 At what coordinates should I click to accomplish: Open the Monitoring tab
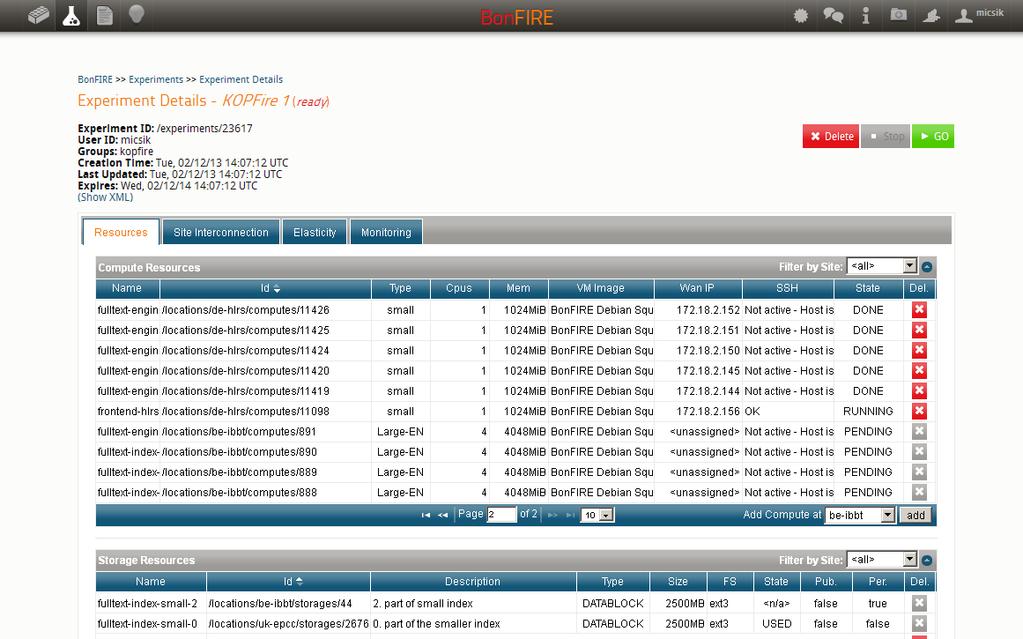tap(386, 232)
